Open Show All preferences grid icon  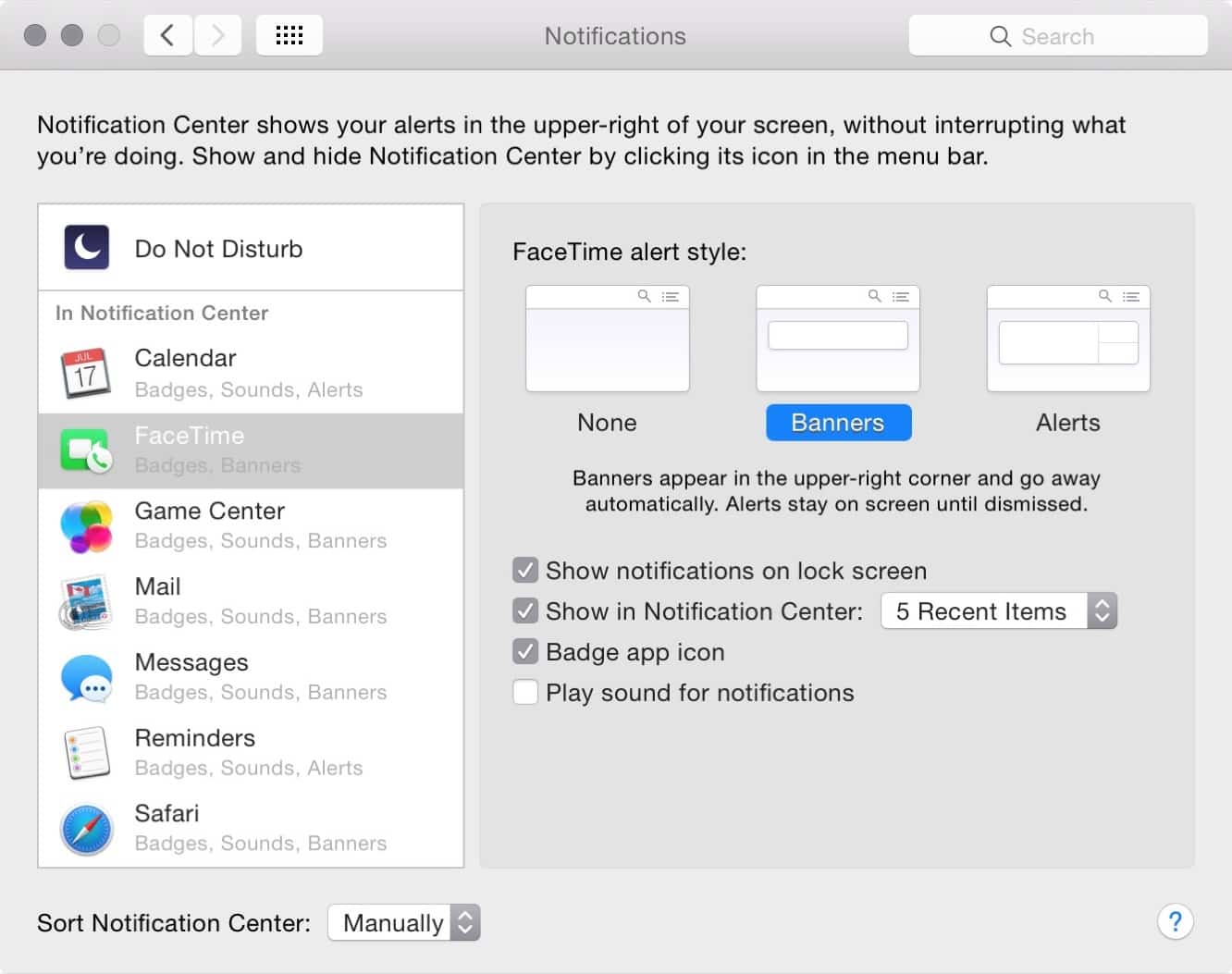(290, 36)
